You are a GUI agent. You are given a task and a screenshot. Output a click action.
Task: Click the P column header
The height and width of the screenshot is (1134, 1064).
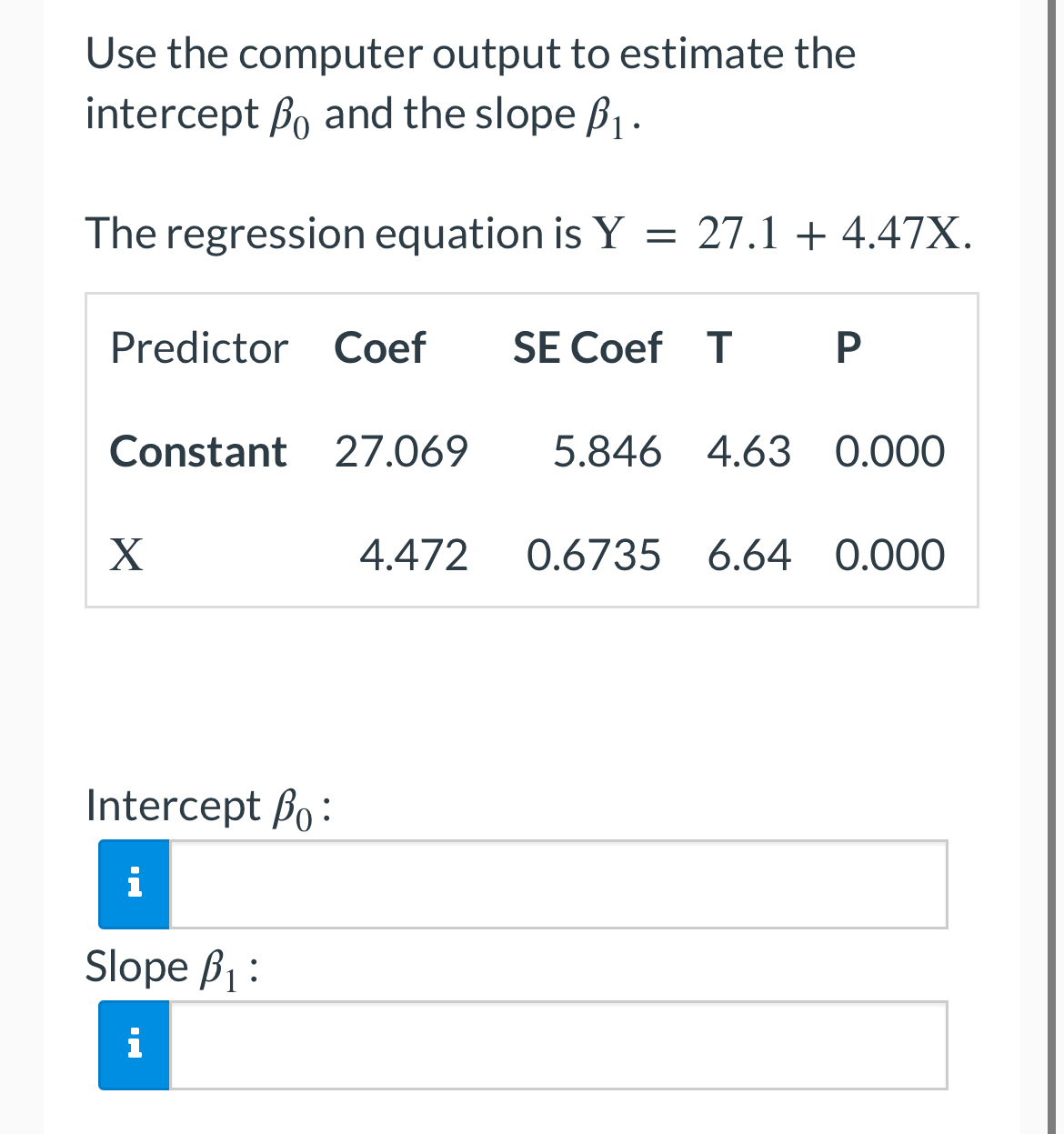pos(847,348)
